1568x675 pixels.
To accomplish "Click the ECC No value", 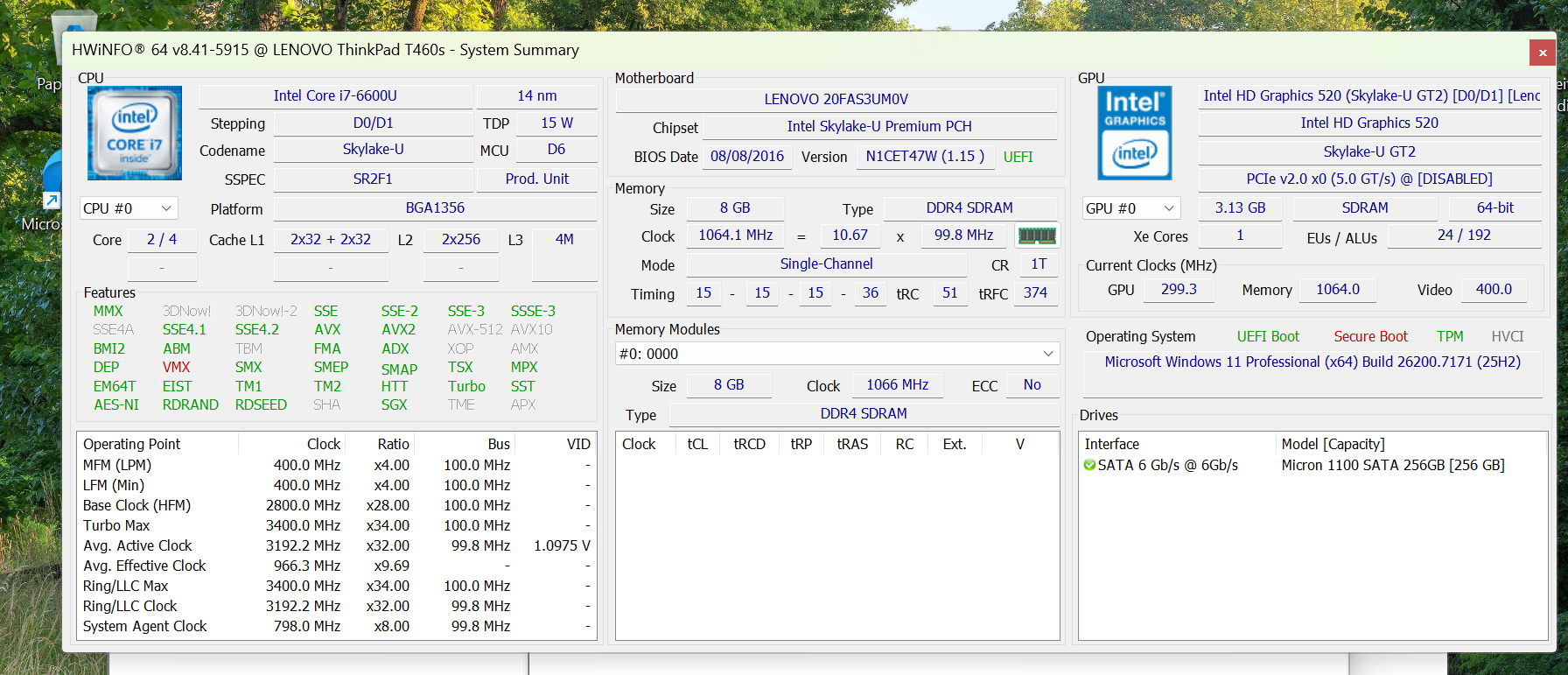I will [1032, 384].
